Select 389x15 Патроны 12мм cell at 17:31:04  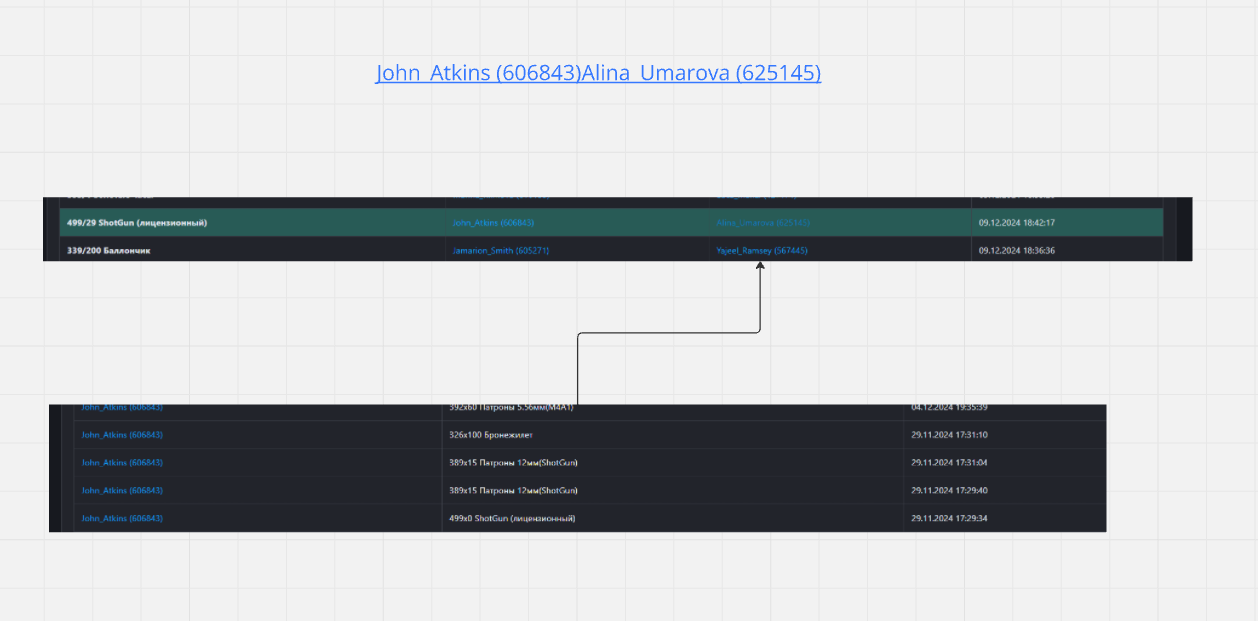(513, 463)
